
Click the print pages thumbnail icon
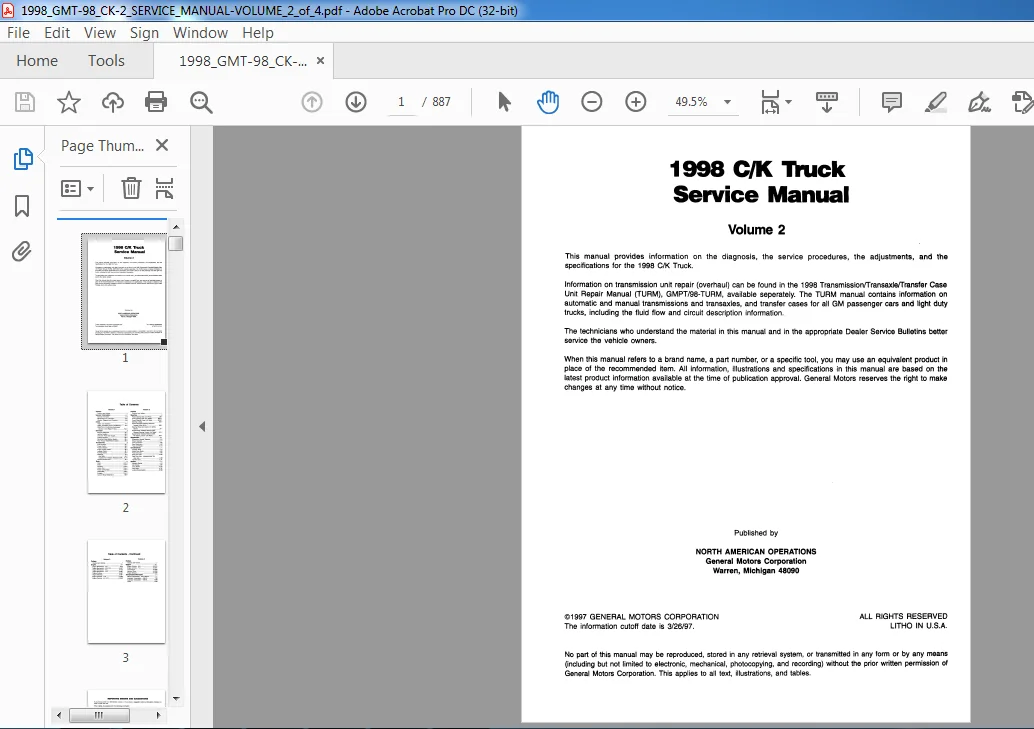point(164,189)
